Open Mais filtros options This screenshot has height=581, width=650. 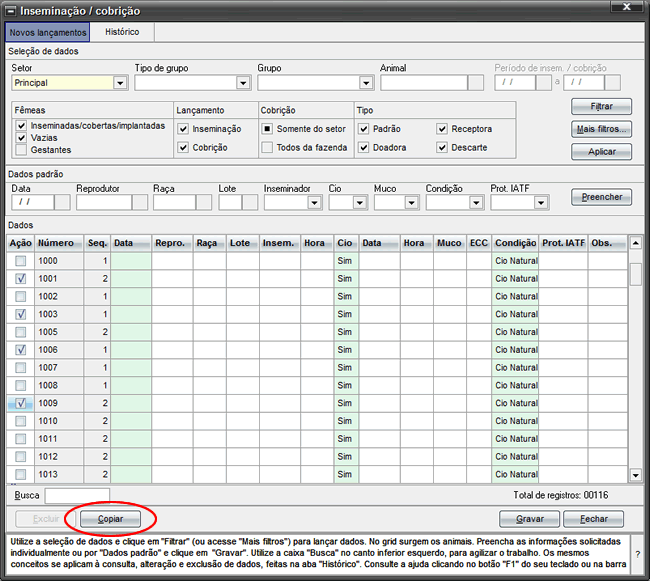click(601, 129)
